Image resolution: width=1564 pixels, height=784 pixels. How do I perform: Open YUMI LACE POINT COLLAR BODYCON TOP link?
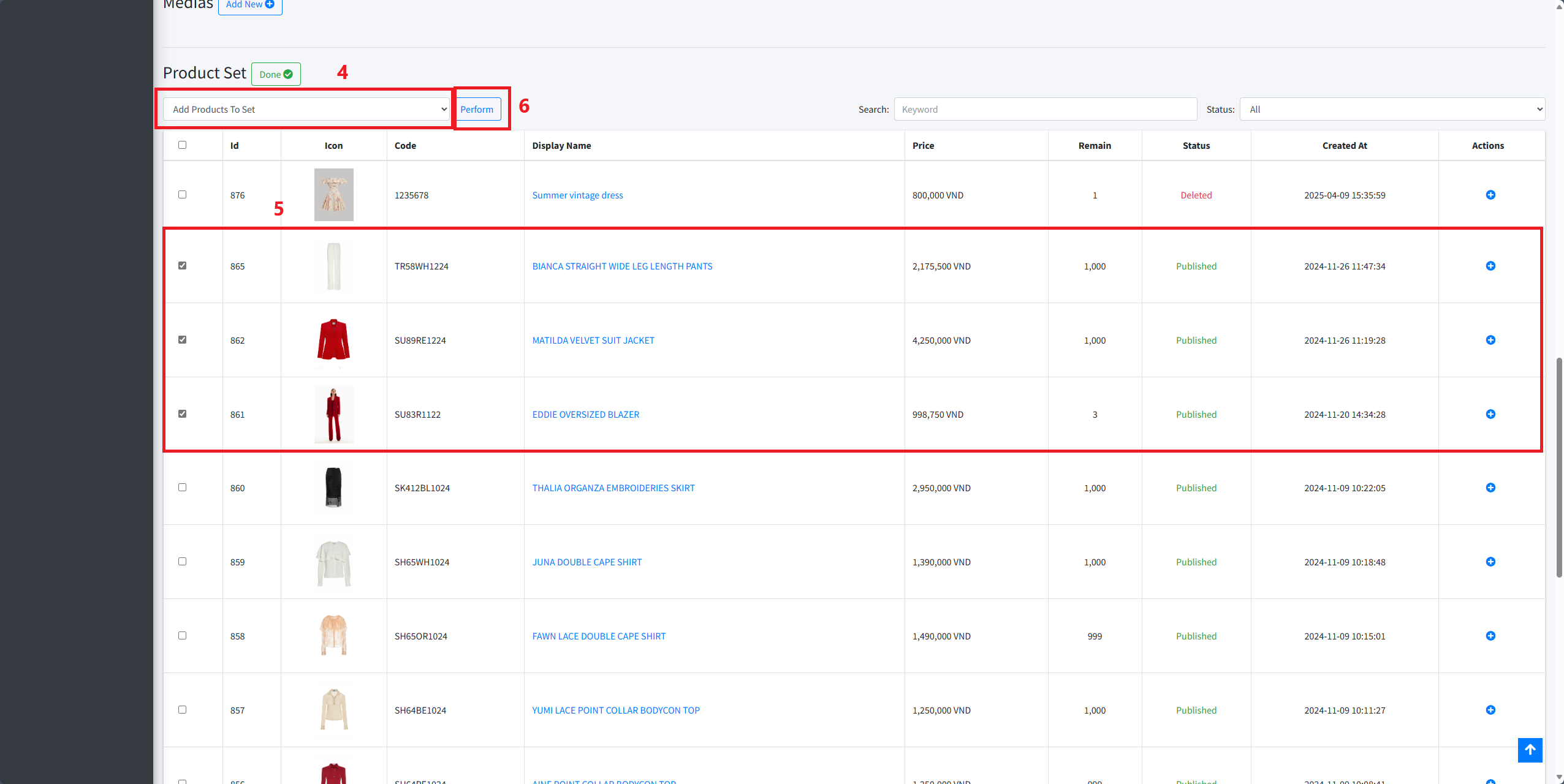tap(615, 710)
